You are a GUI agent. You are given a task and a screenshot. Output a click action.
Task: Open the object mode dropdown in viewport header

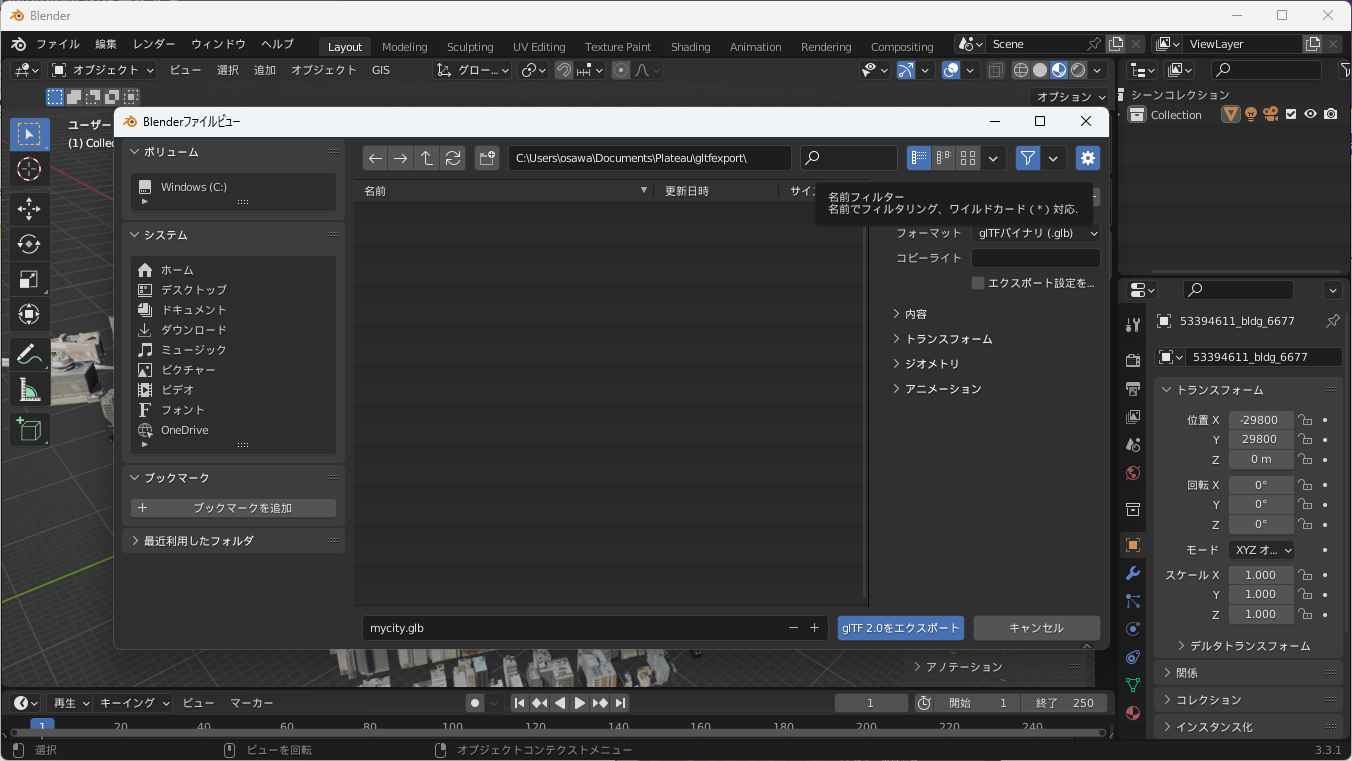point(103,70)
